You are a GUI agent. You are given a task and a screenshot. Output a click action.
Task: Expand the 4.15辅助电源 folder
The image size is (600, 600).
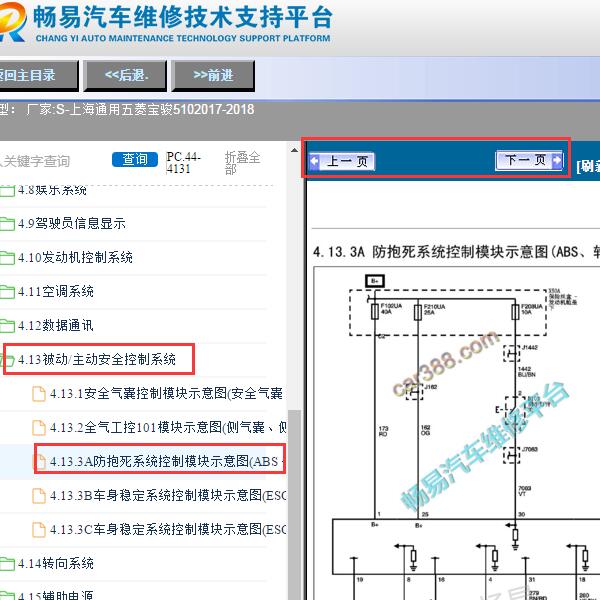point(7,596)
